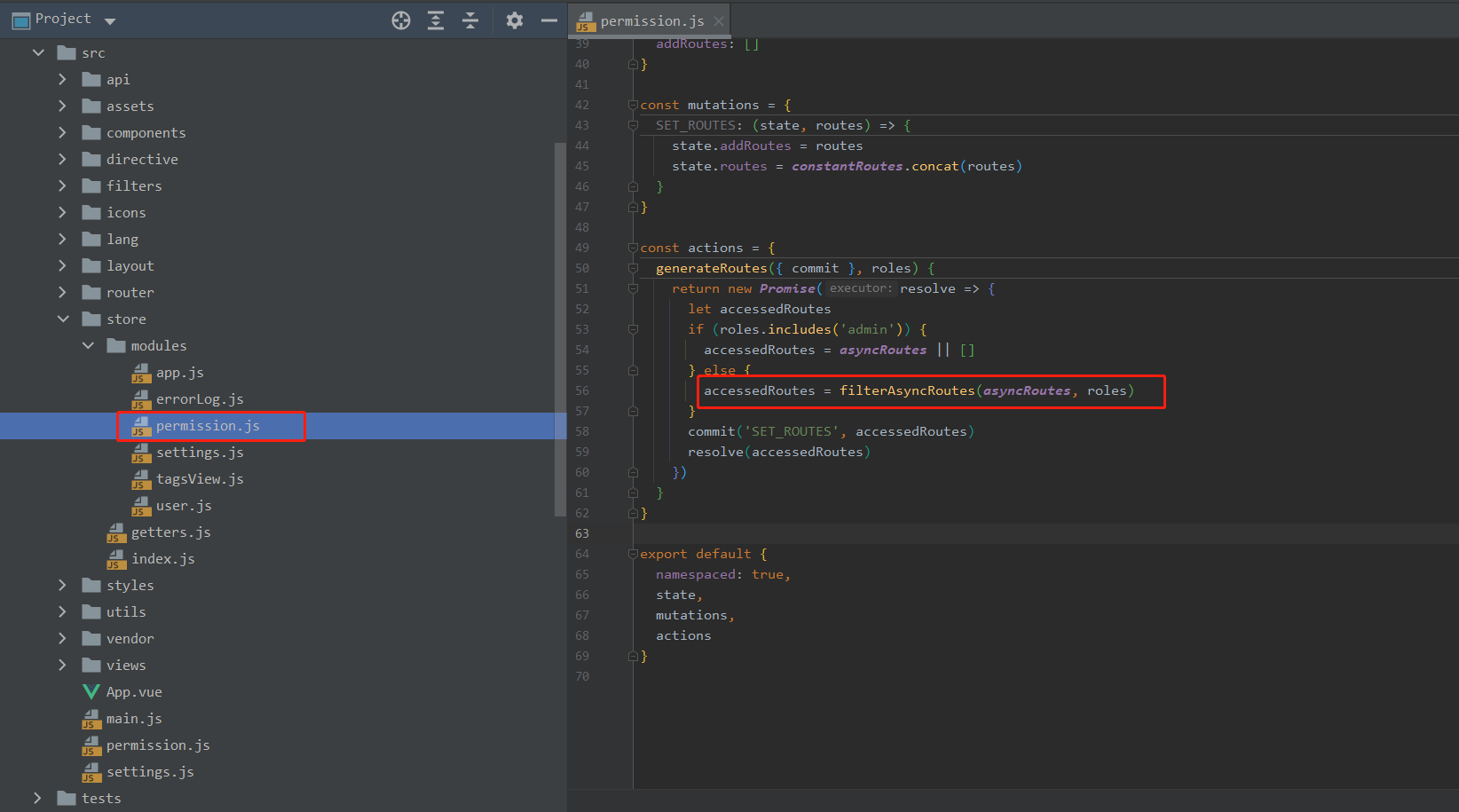Click the folder icon of views

pyautogui.click(x=91, y=665)
